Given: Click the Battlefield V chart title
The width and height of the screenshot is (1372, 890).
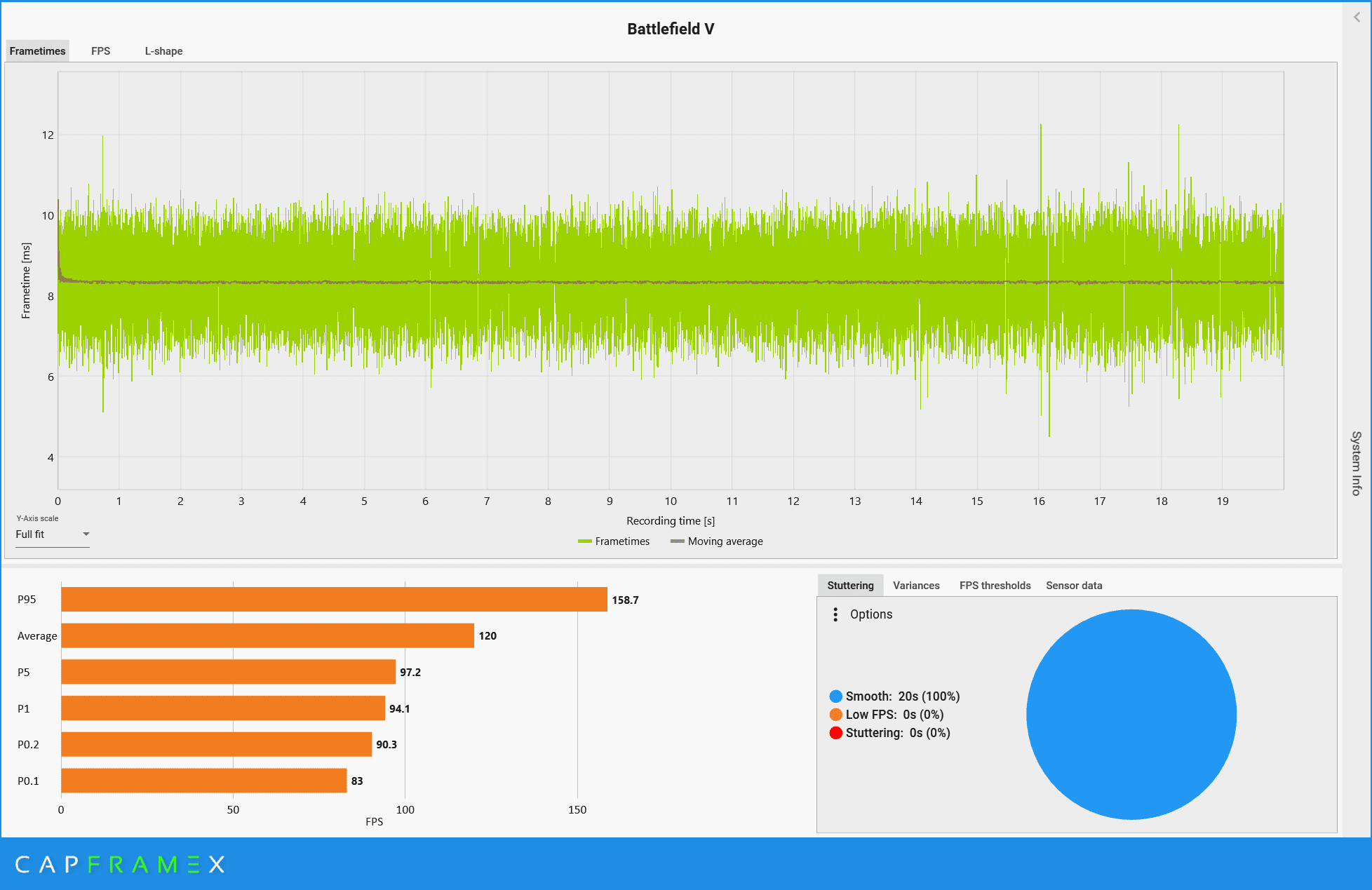Looking at the screenshot, I should tap(671, 29).
